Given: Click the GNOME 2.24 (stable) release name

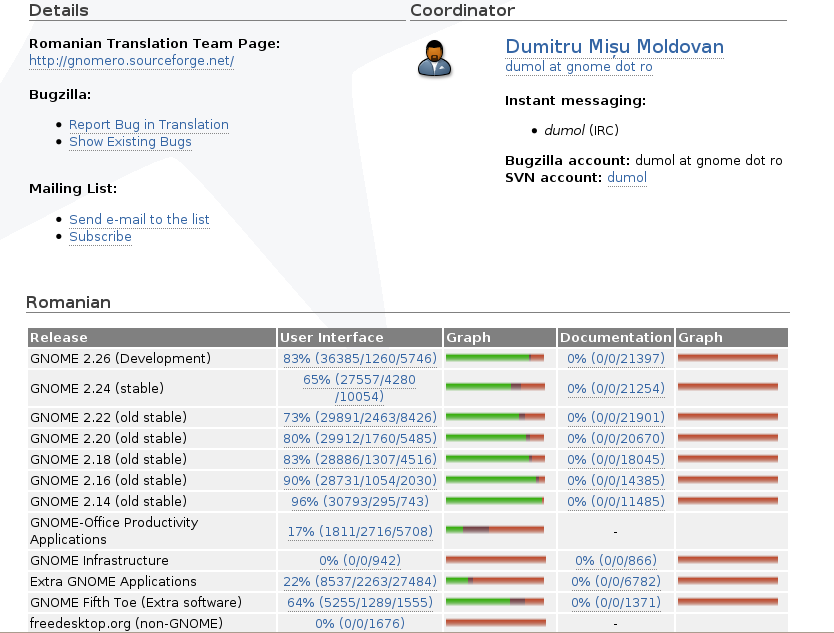Looking at the screenshot, I should pyautogui.click(x=97, y=388).
